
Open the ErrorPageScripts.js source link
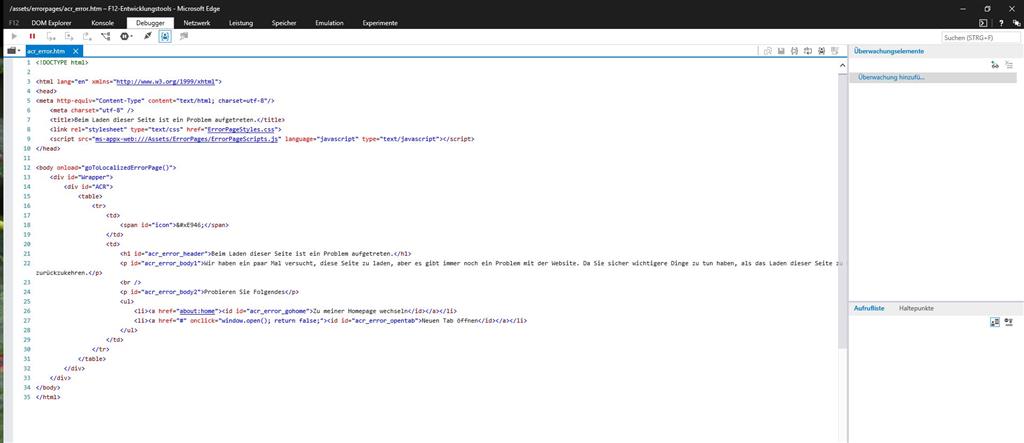point(187,139)
